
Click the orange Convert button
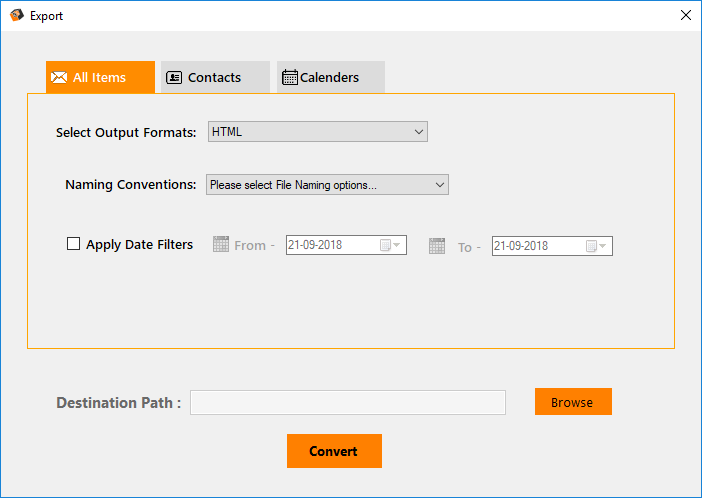point(334,451)
